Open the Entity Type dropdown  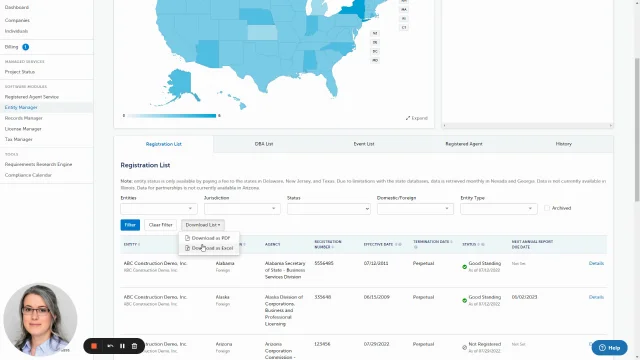click(499, 209)
